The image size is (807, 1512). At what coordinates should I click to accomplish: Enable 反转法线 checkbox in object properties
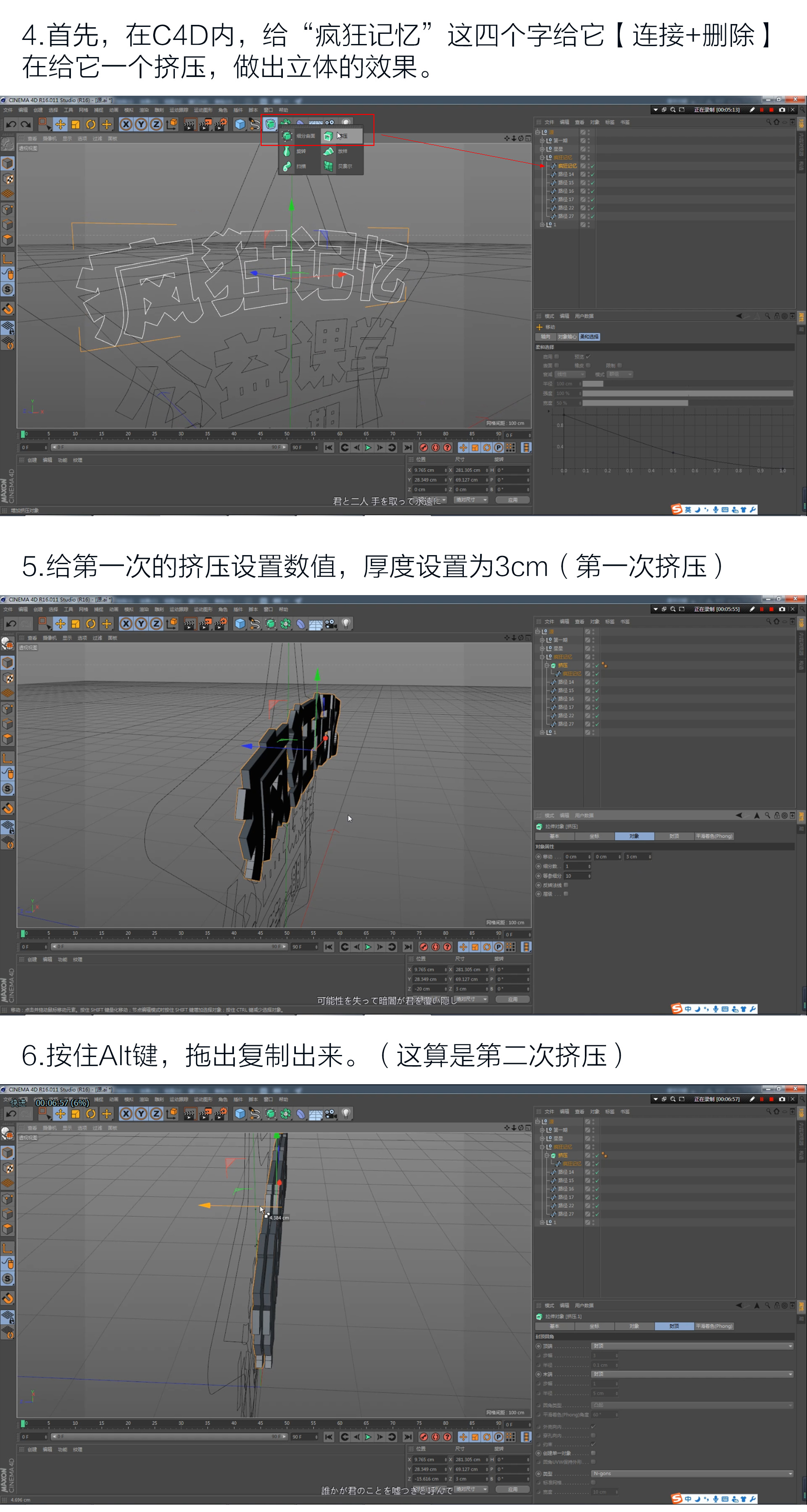[x=566, y=885]
